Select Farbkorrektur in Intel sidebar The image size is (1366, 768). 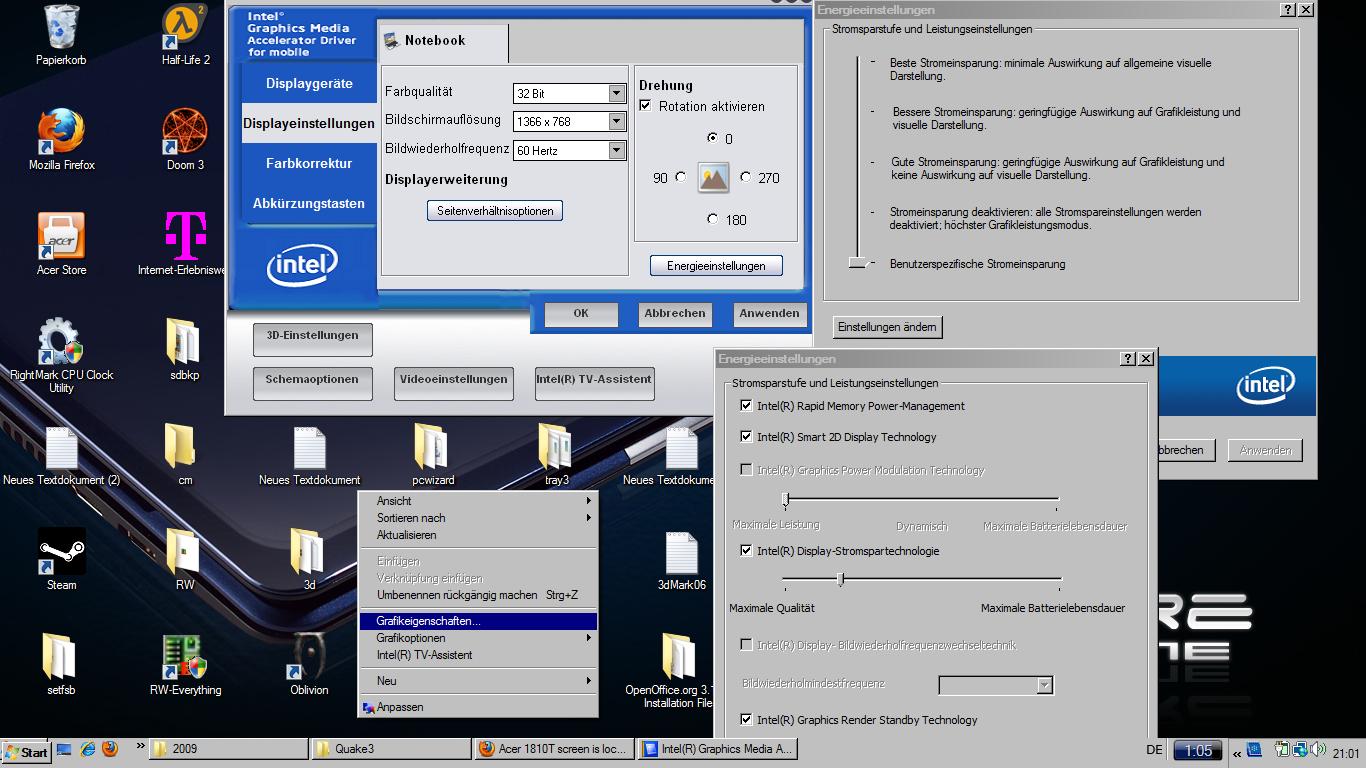tap(309, 163)
